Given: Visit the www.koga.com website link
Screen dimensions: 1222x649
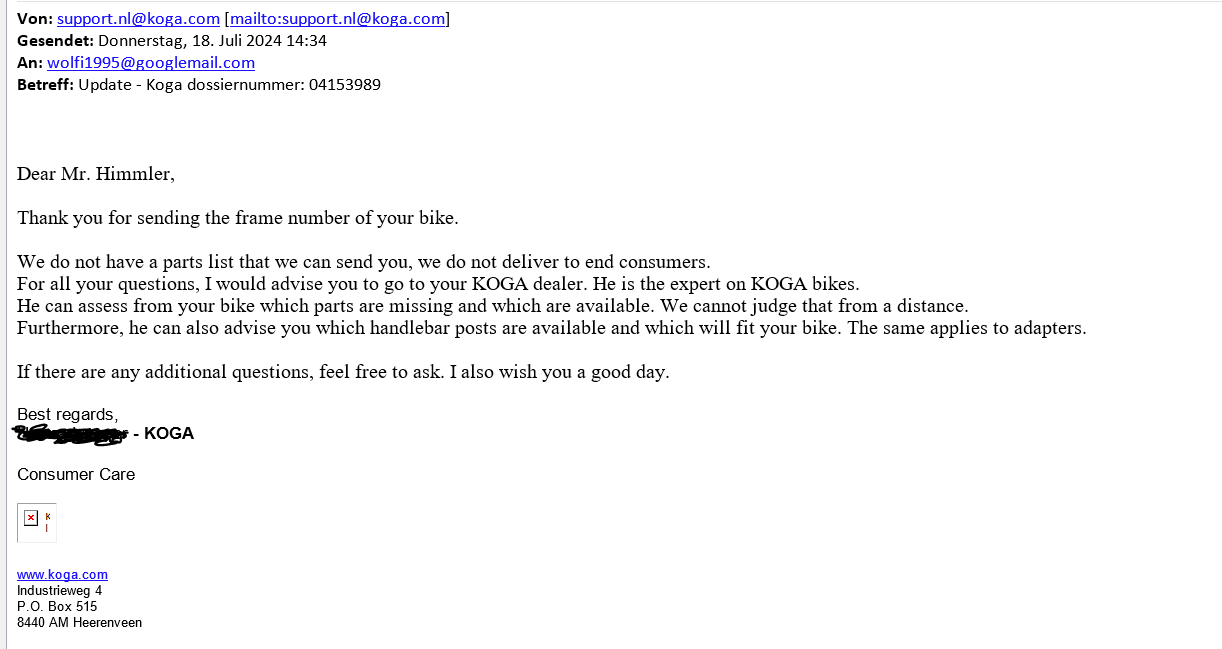Looking at the screenshot, I should click(62, 575).
